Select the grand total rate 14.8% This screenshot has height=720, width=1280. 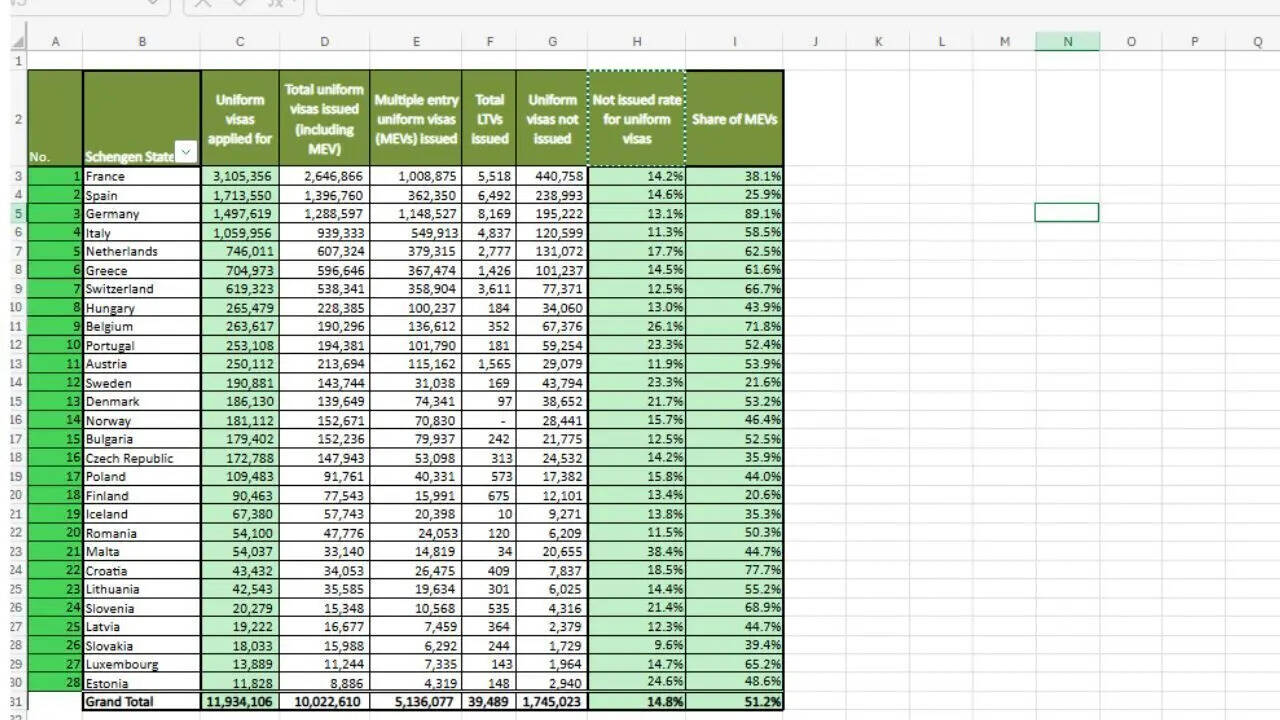pos(637,701)
